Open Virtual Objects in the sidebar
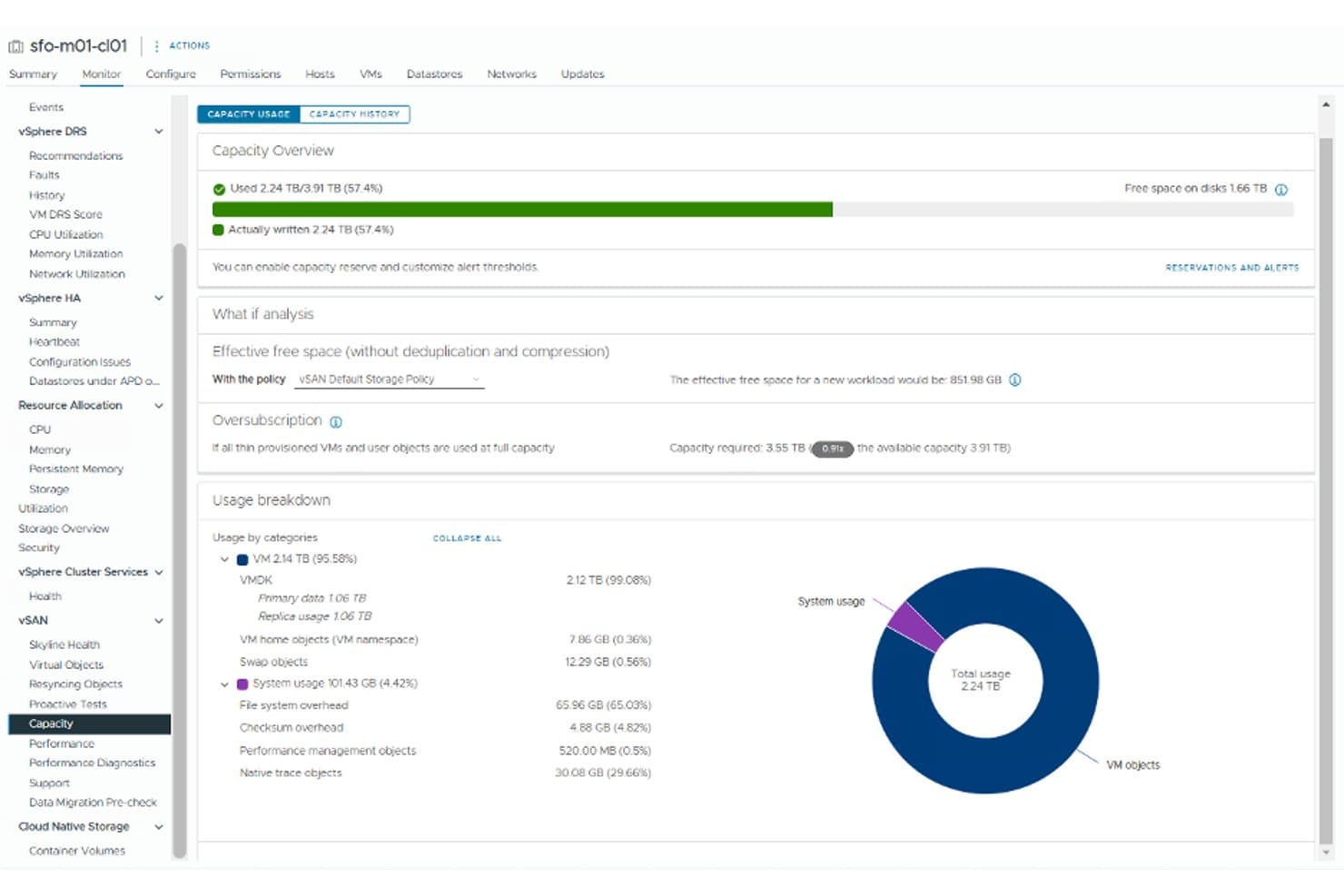This screenshot has height=896, width=1344. pos(66,665)
